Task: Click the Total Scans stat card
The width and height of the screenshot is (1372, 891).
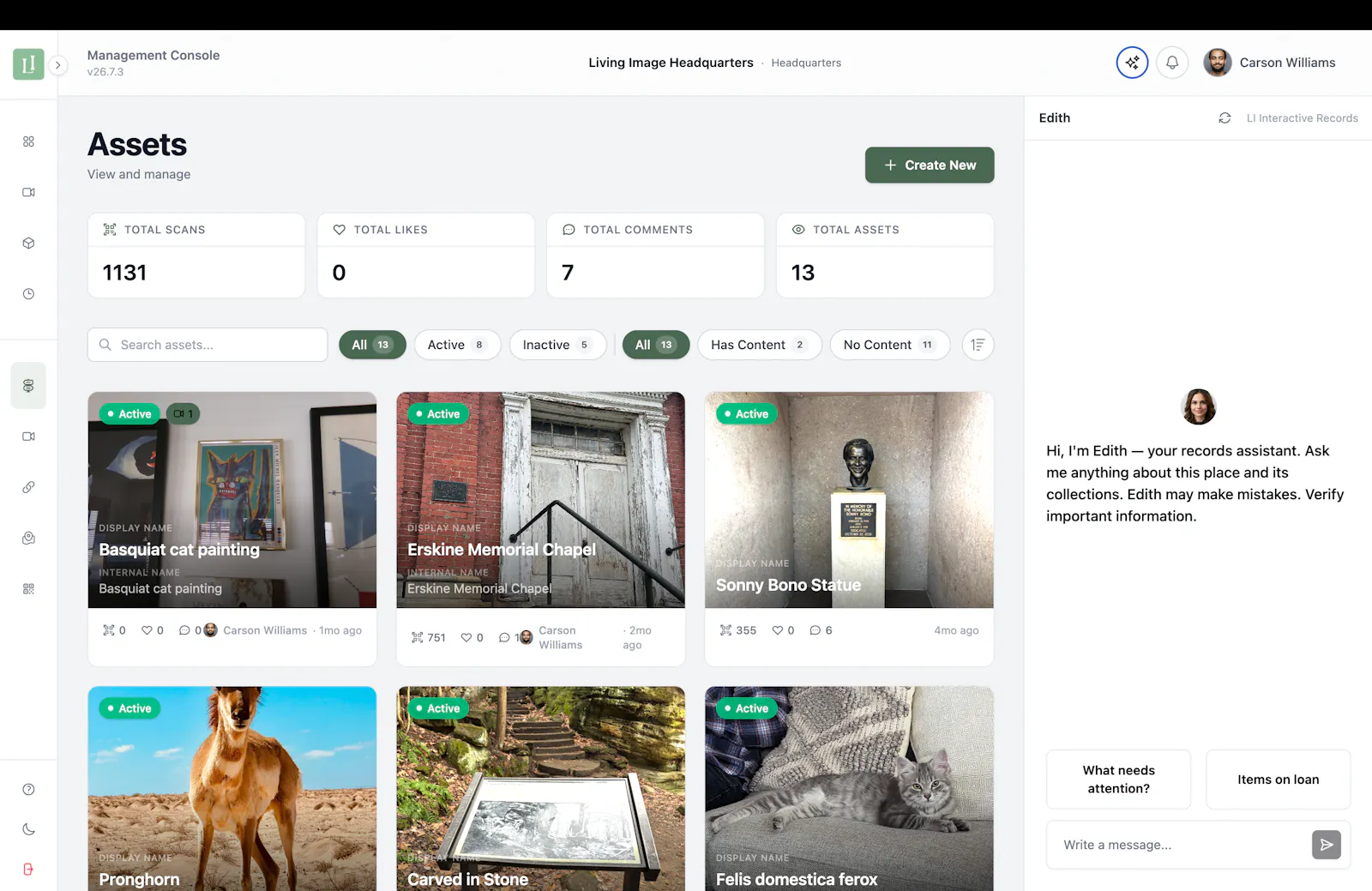Action: click(196, 256)
